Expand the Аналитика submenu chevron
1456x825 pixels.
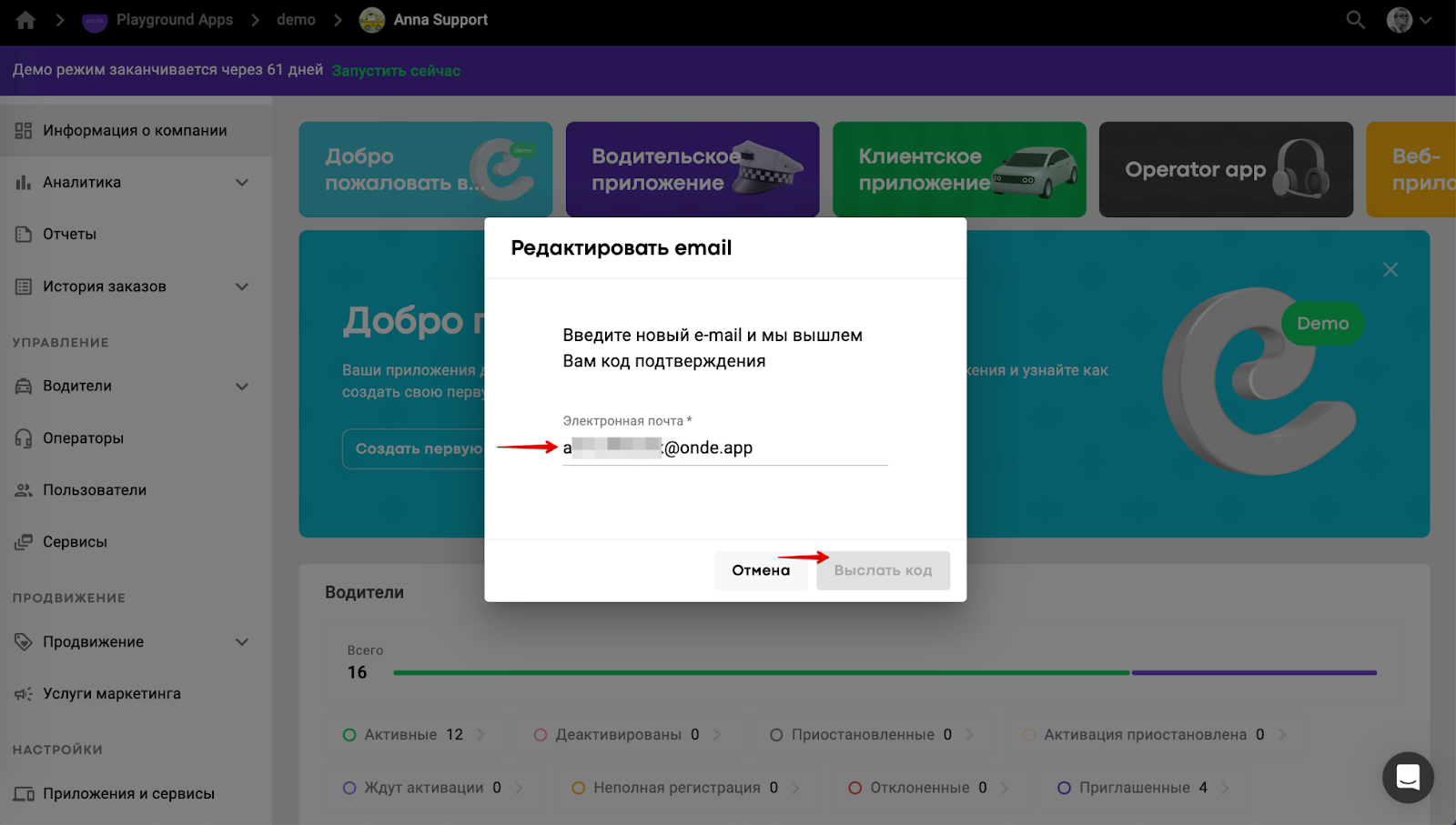click(x=242, y=182)
